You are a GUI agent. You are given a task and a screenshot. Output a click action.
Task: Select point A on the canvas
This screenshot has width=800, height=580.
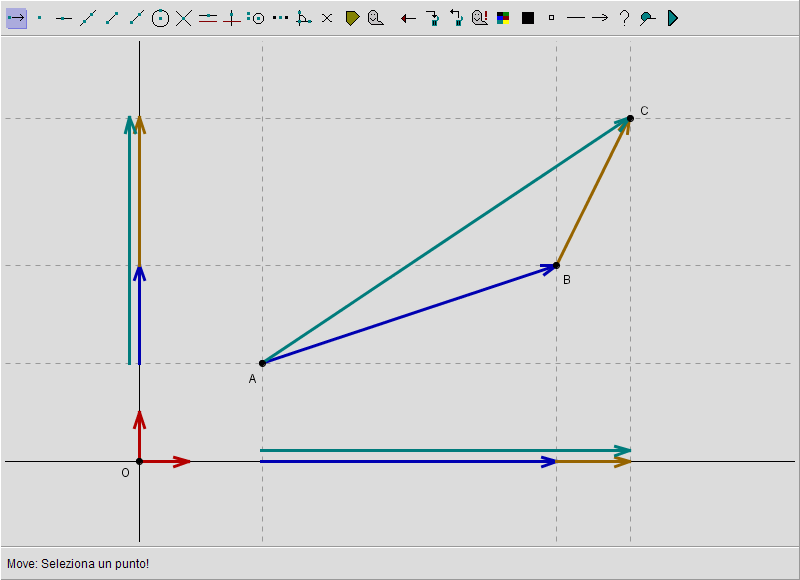click(x=262, y=363)
